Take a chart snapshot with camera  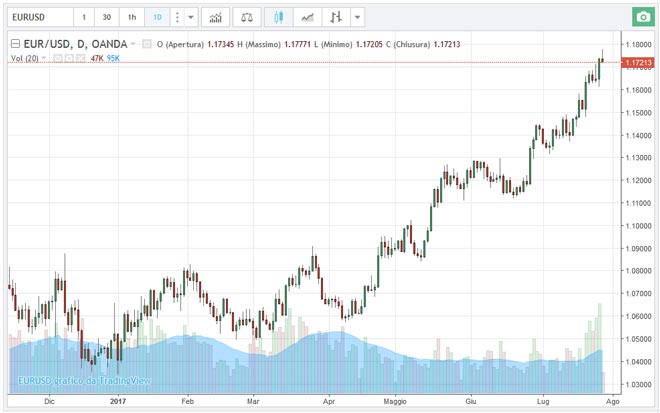tap(642, 18)
